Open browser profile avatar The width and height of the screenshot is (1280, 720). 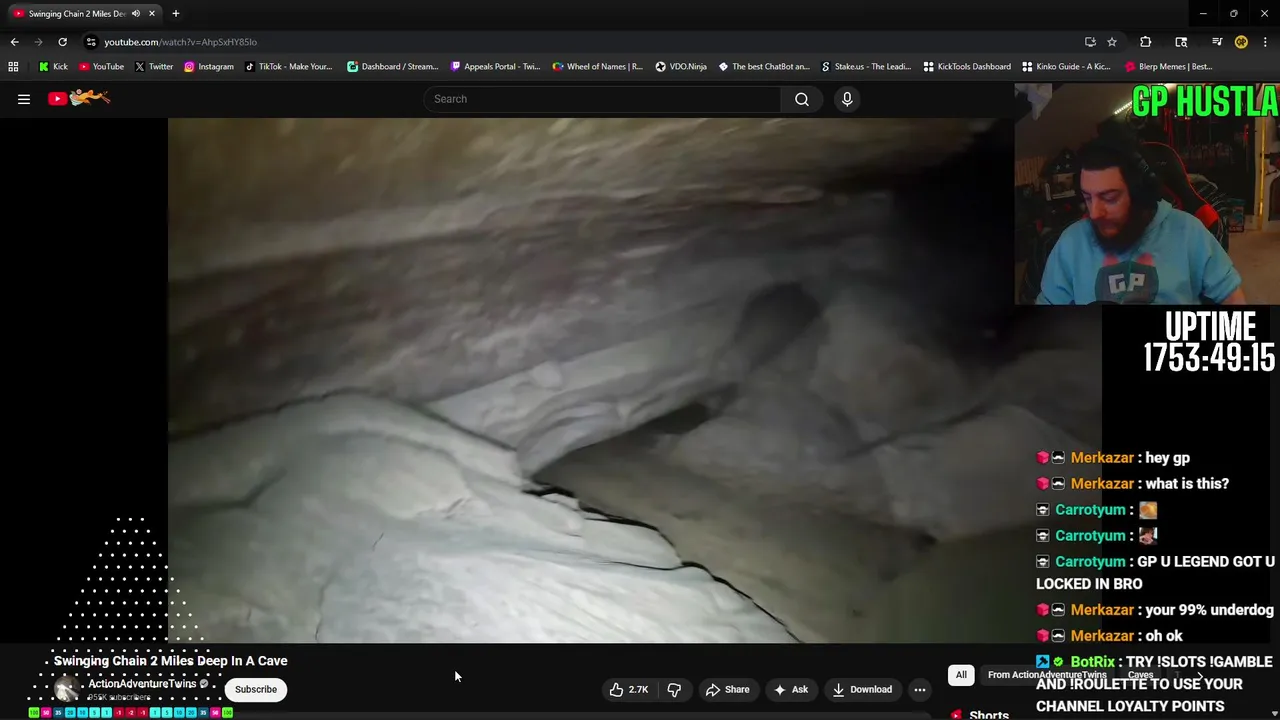[1241, 42]
